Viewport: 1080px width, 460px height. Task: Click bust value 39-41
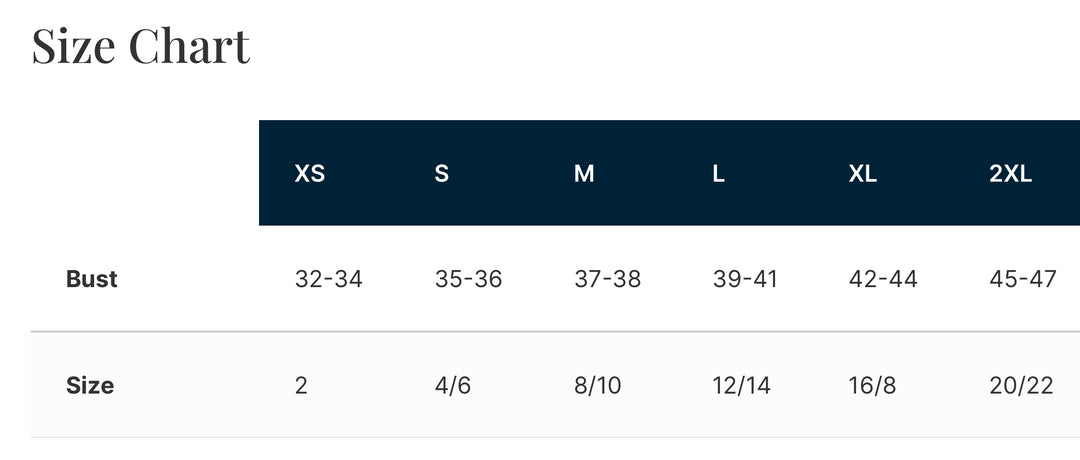coord(745,279)
